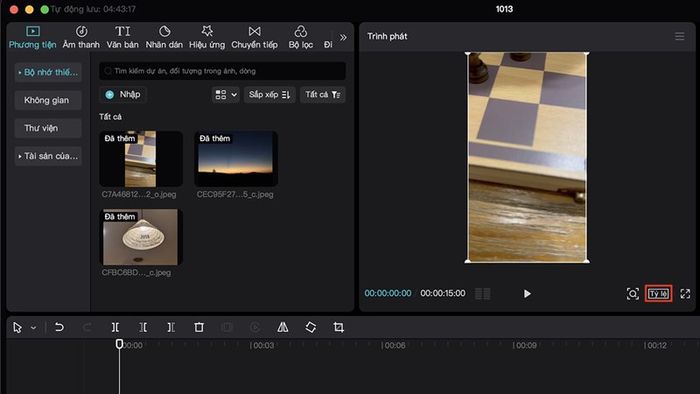
Task: Switch to the Âm thanh tab
Action: click(x=81, y=37)
